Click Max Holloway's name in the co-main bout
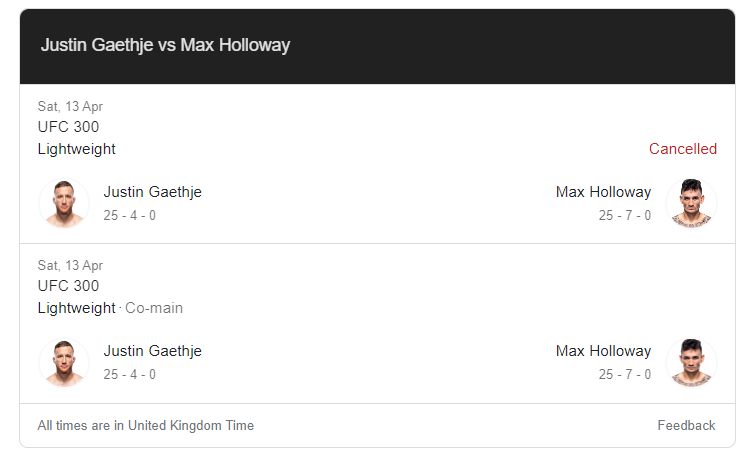 pyautogui.click(x=603, y=351)
